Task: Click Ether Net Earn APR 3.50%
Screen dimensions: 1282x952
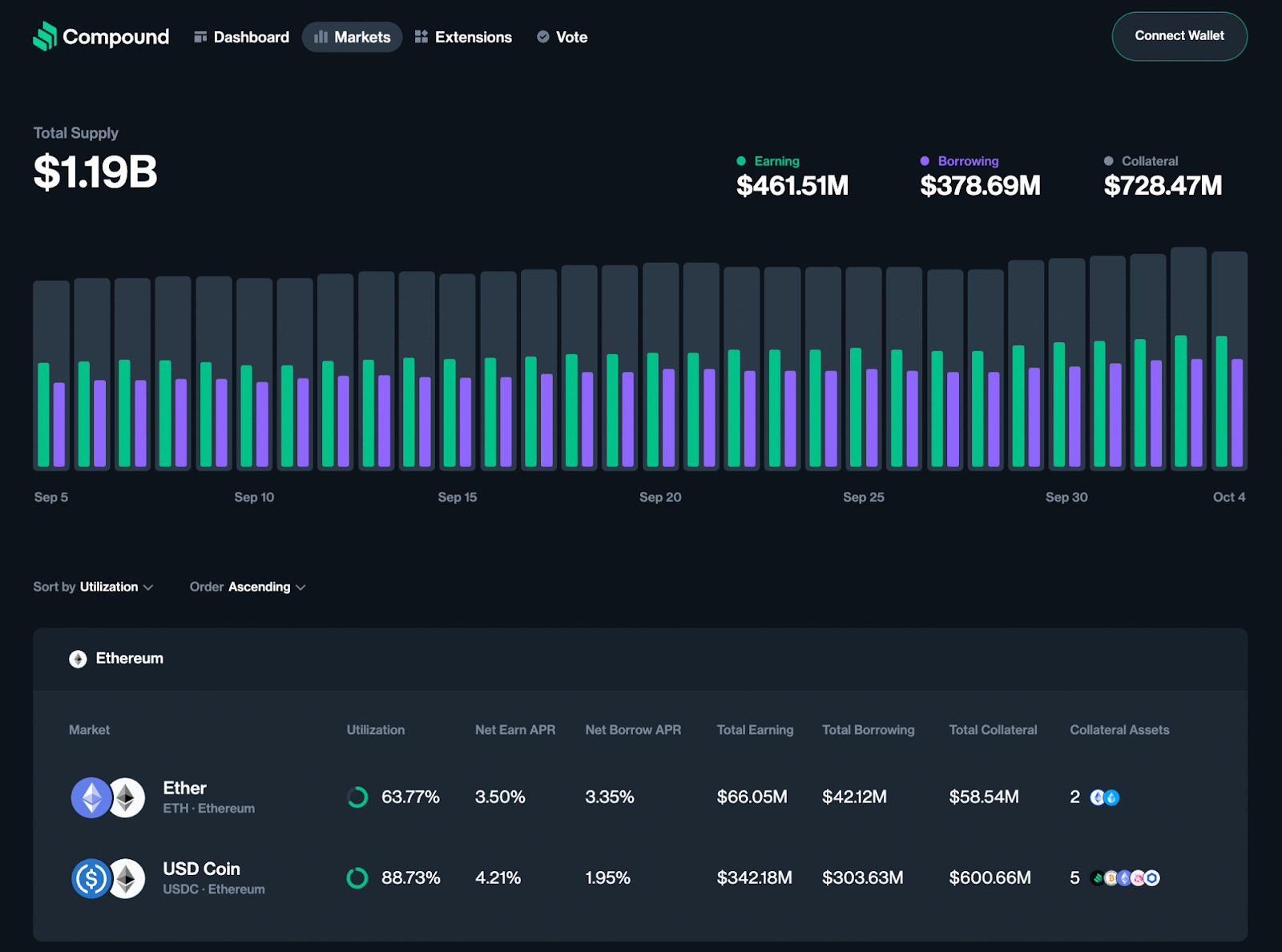Action: [x=500, y=797]
